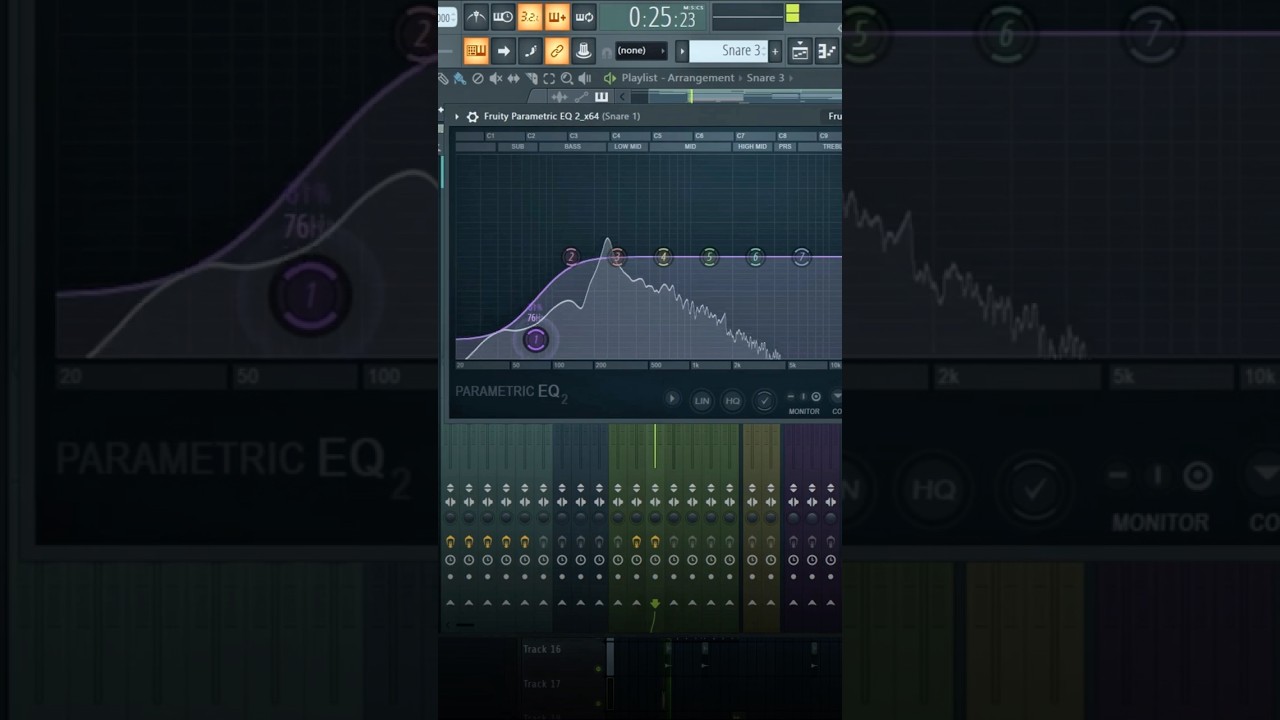
Task: Select the Slice tool in Playlist
Action: click(x=532, y=78)
